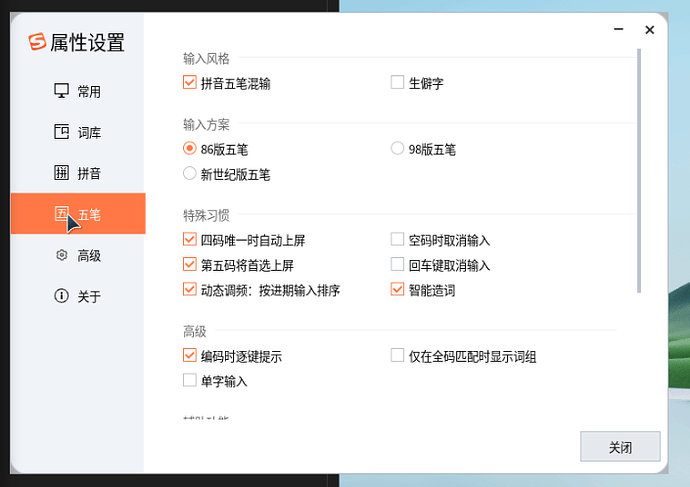Screen dimensions: 690x487
Task: Click the 输入方案 section heading
Action: 206,124
